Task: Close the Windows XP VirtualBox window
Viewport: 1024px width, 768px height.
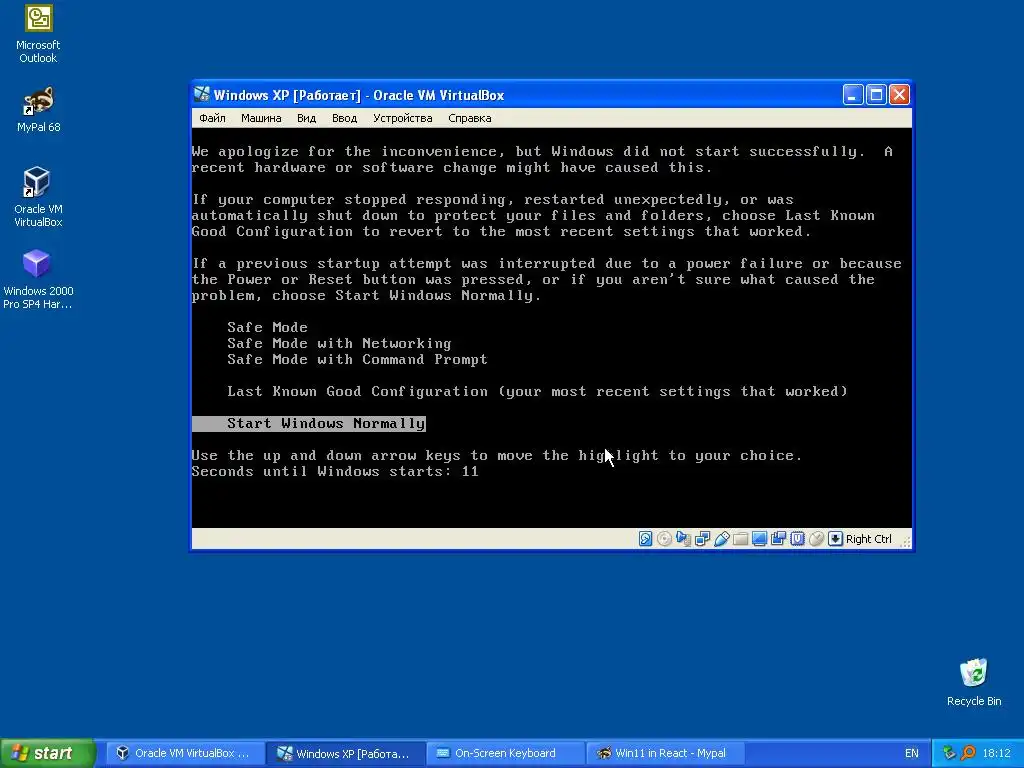Action: tap(899, 95)
